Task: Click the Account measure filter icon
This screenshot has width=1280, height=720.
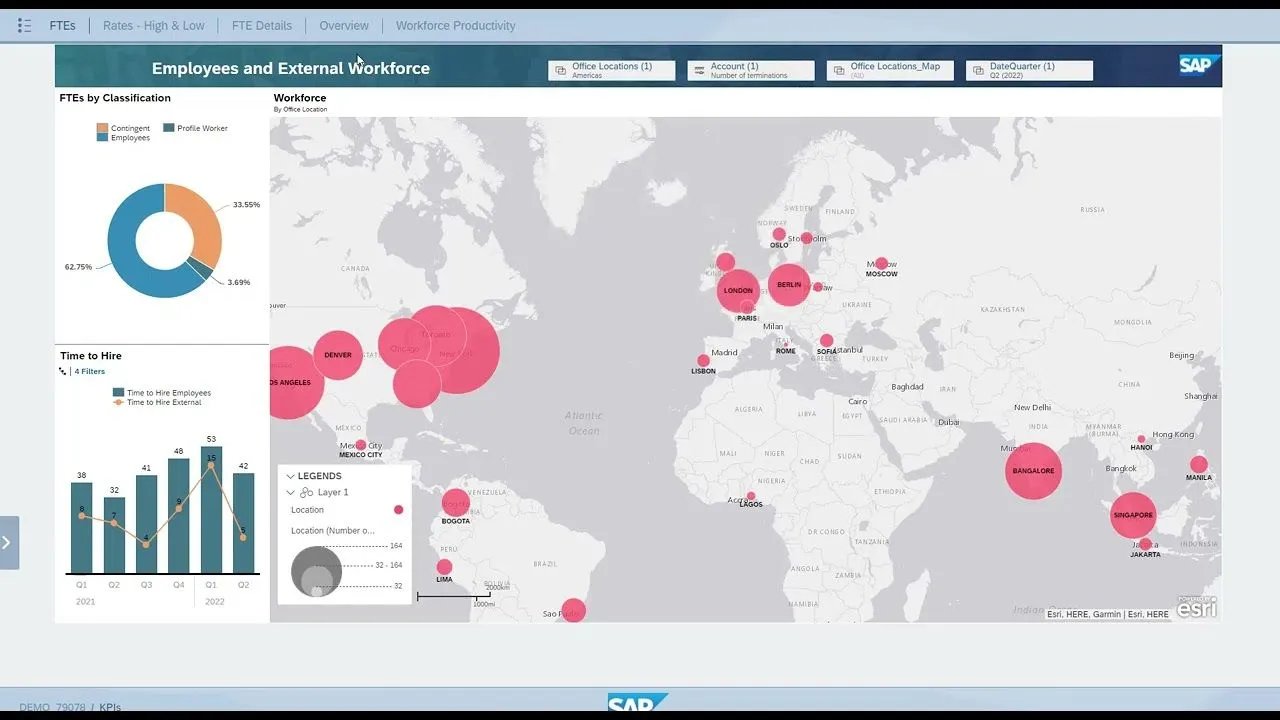Action: pos(700,70)
